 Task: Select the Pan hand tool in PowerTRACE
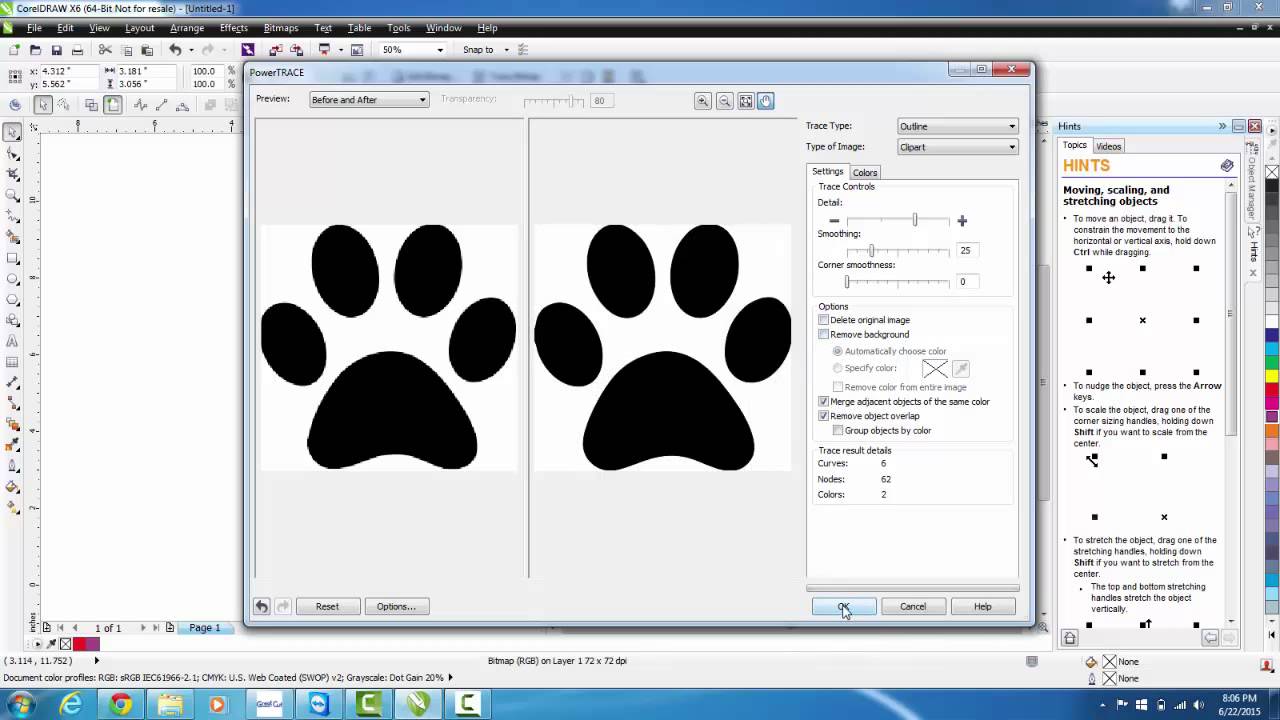tap(766, 101)
